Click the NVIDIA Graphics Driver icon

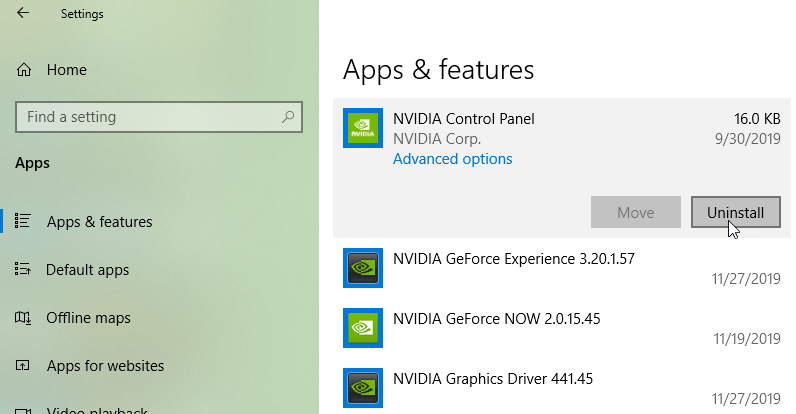click(363, 388)
